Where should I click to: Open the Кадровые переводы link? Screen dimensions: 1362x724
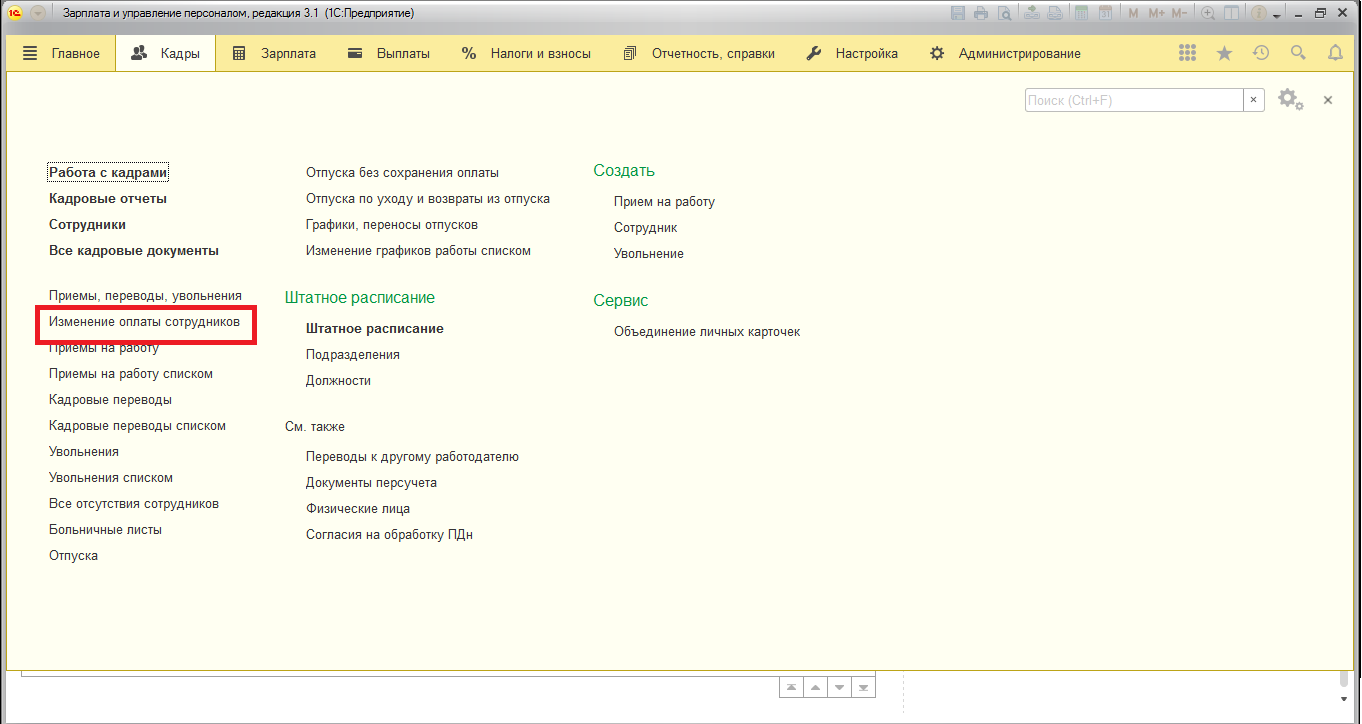110,399
